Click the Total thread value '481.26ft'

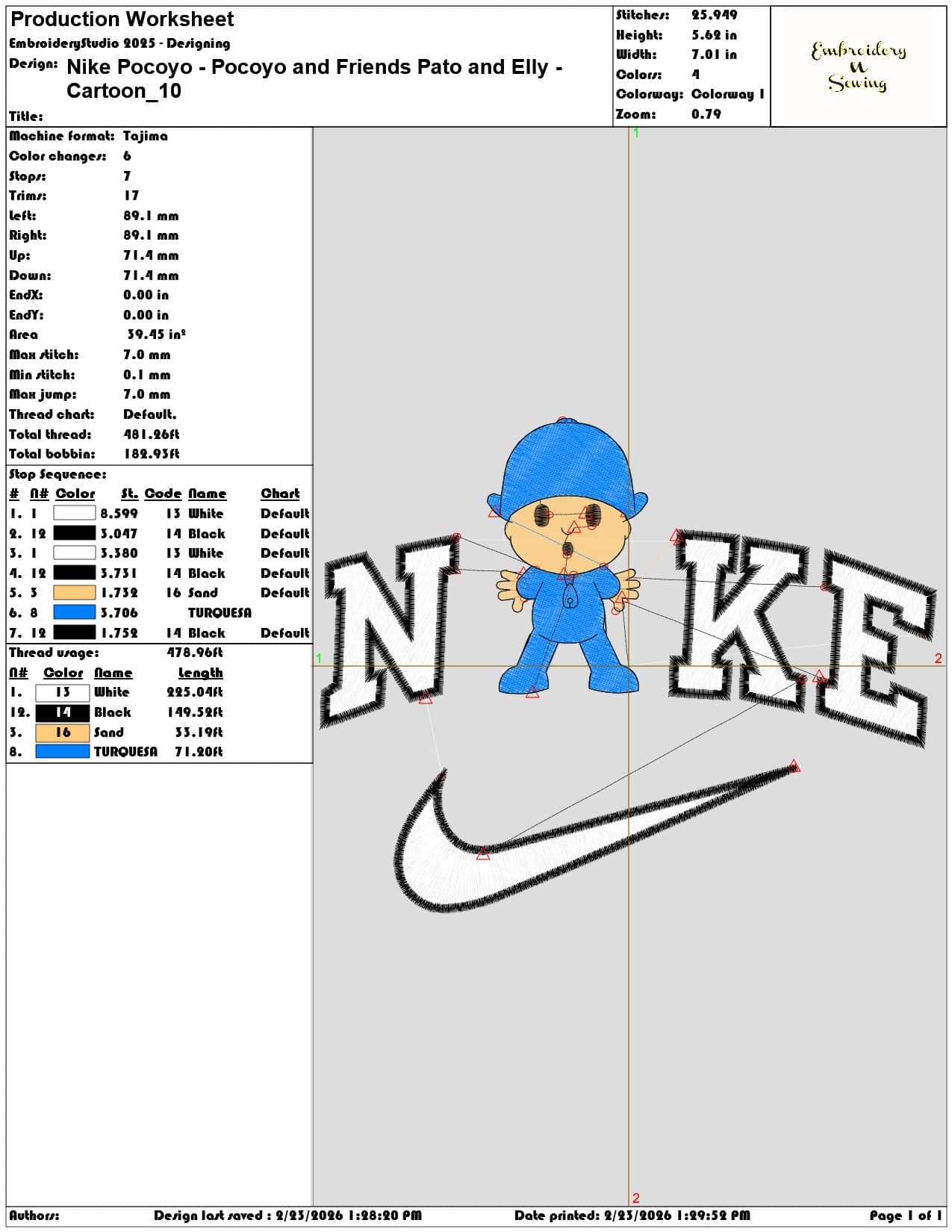point(152,434)
